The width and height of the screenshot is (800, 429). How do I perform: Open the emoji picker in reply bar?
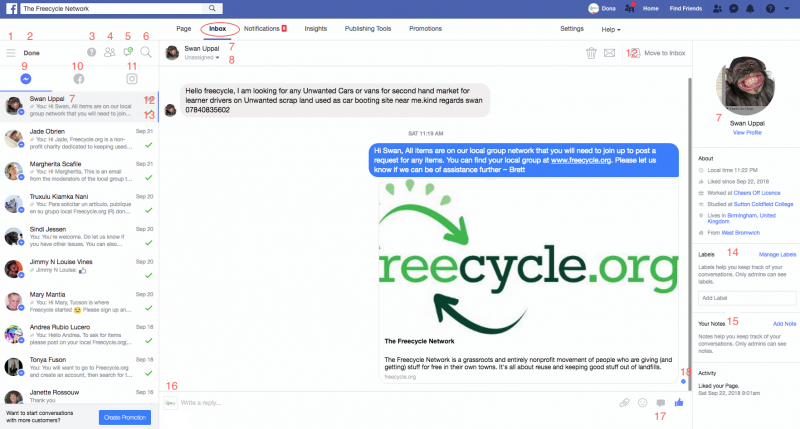coord(642,402)
